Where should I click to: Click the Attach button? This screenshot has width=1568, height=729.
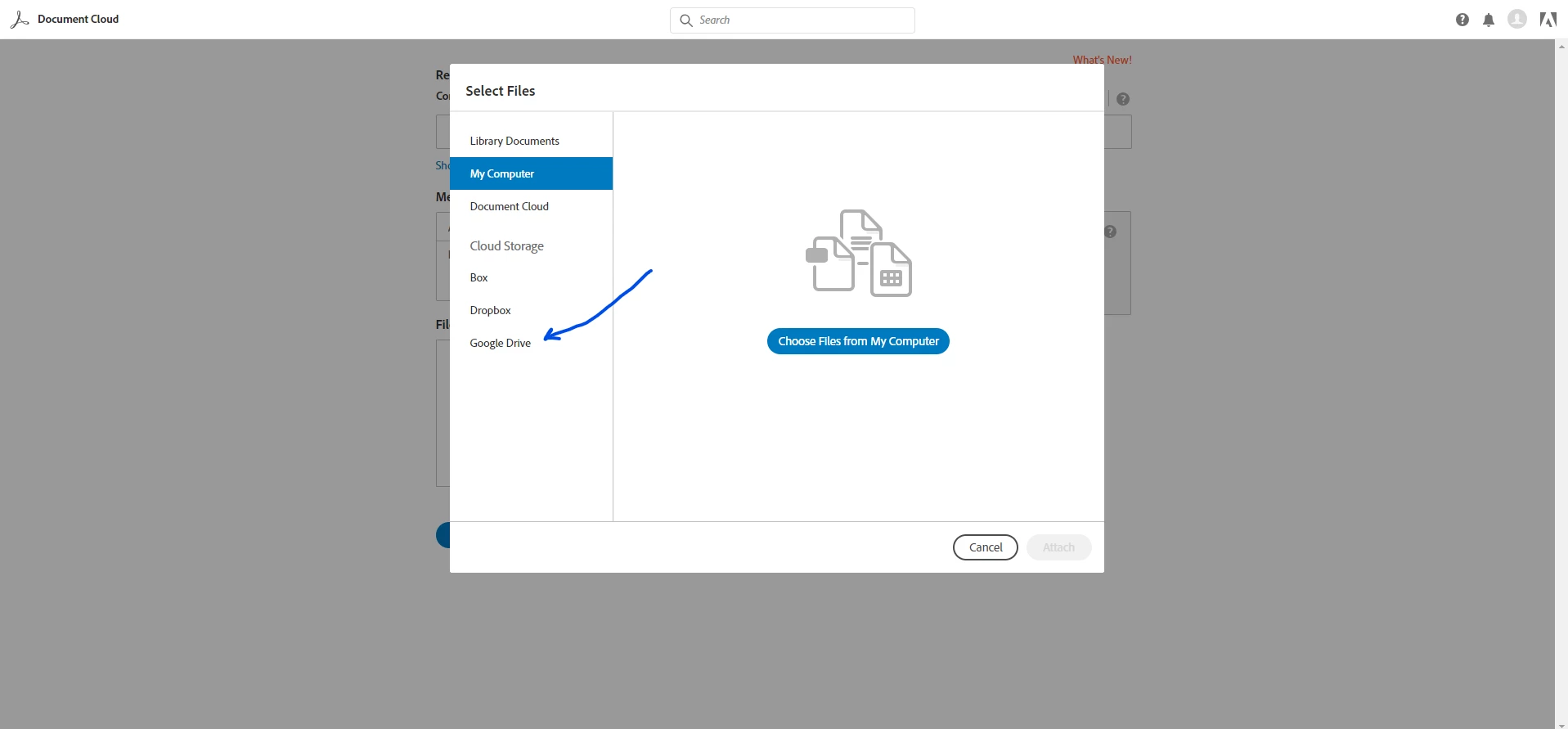1058,547
